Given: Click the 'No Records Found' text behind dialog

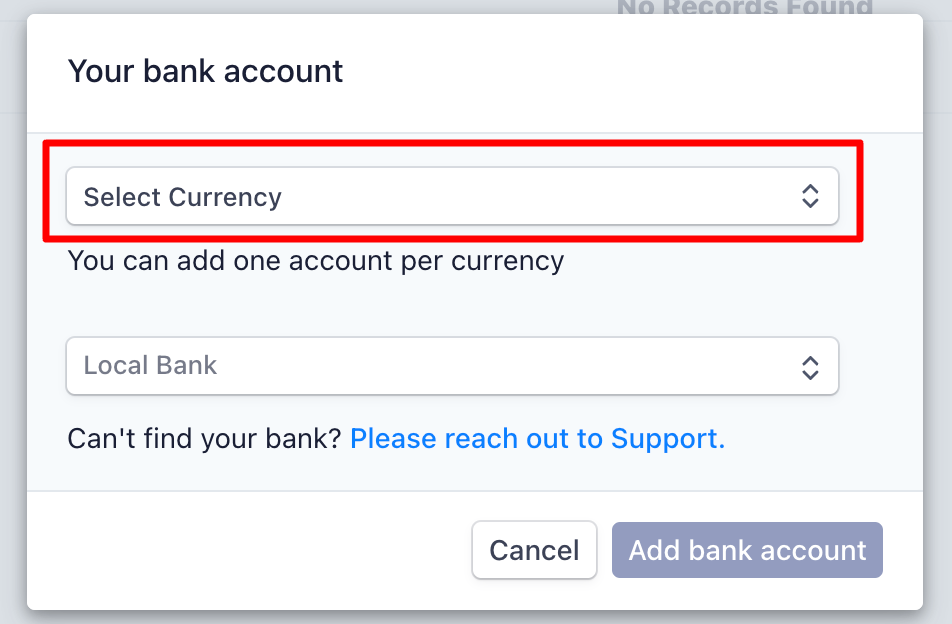Looking at the screenshot, I should (745, 7).
